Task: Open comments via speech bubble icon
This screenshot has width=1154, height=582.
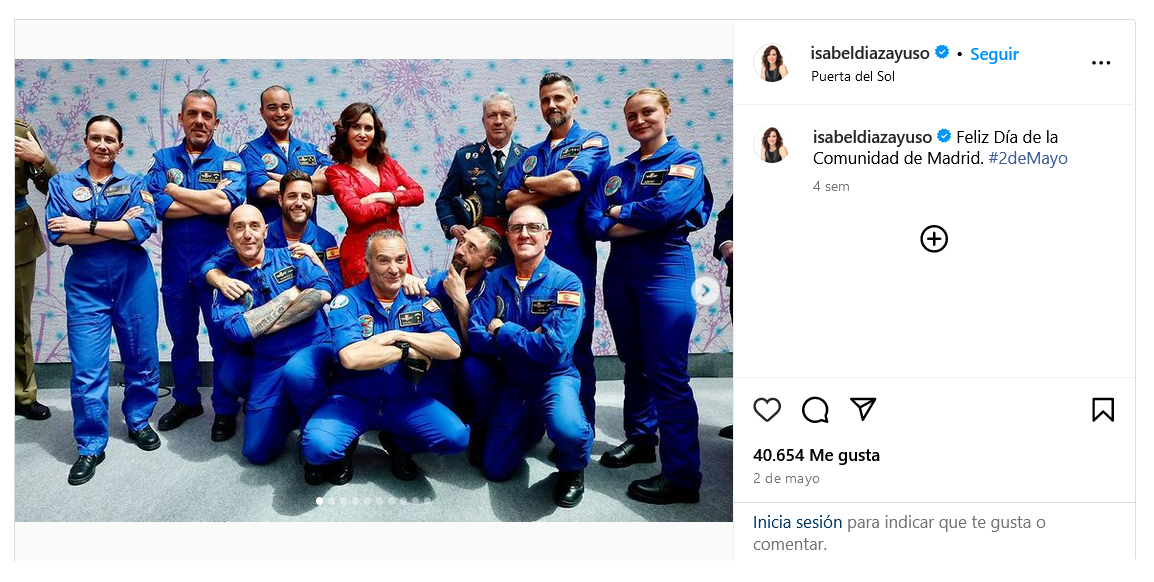Action: [815, 410]
